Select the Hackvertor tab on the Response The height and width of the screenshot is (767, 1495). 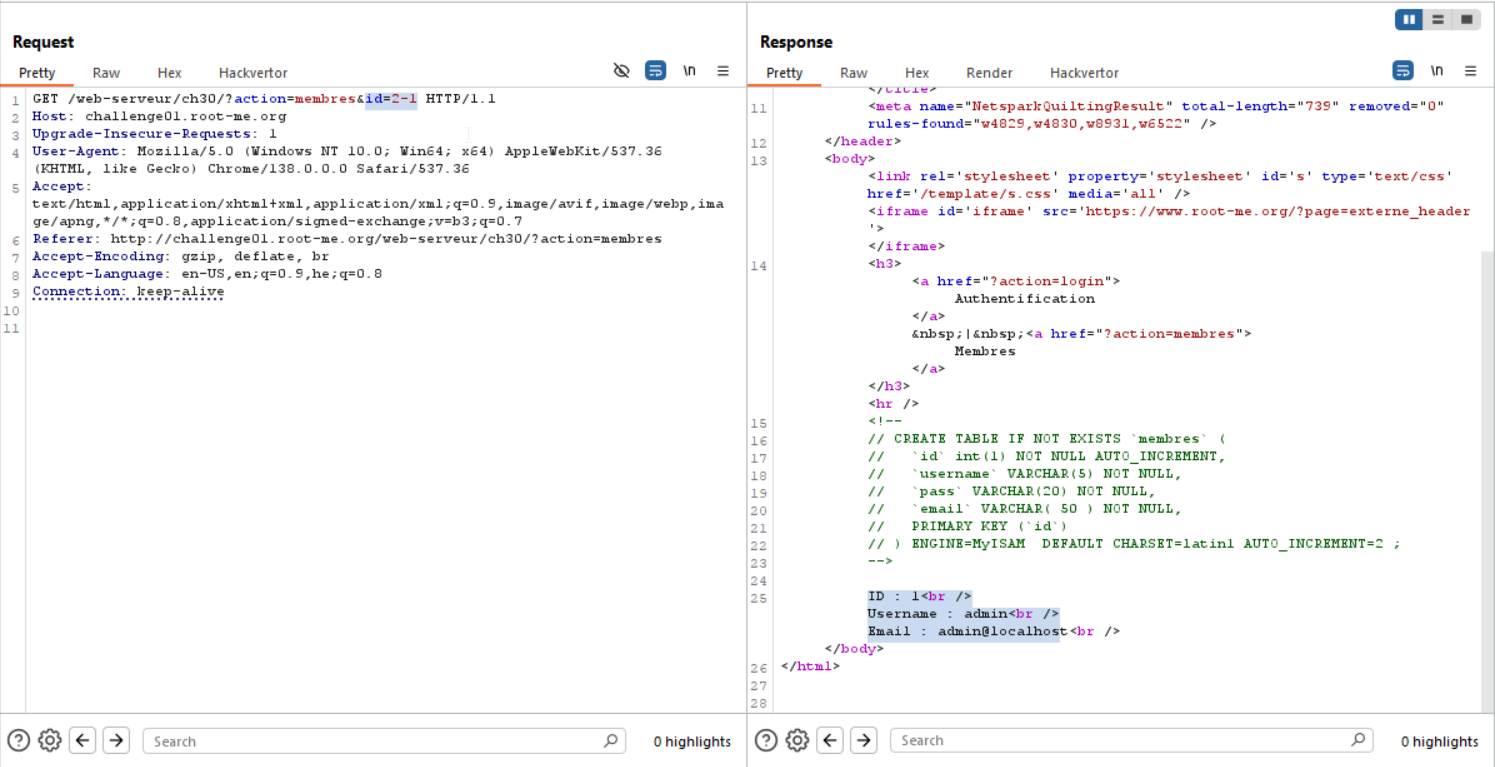click(x=1084, y=72)
